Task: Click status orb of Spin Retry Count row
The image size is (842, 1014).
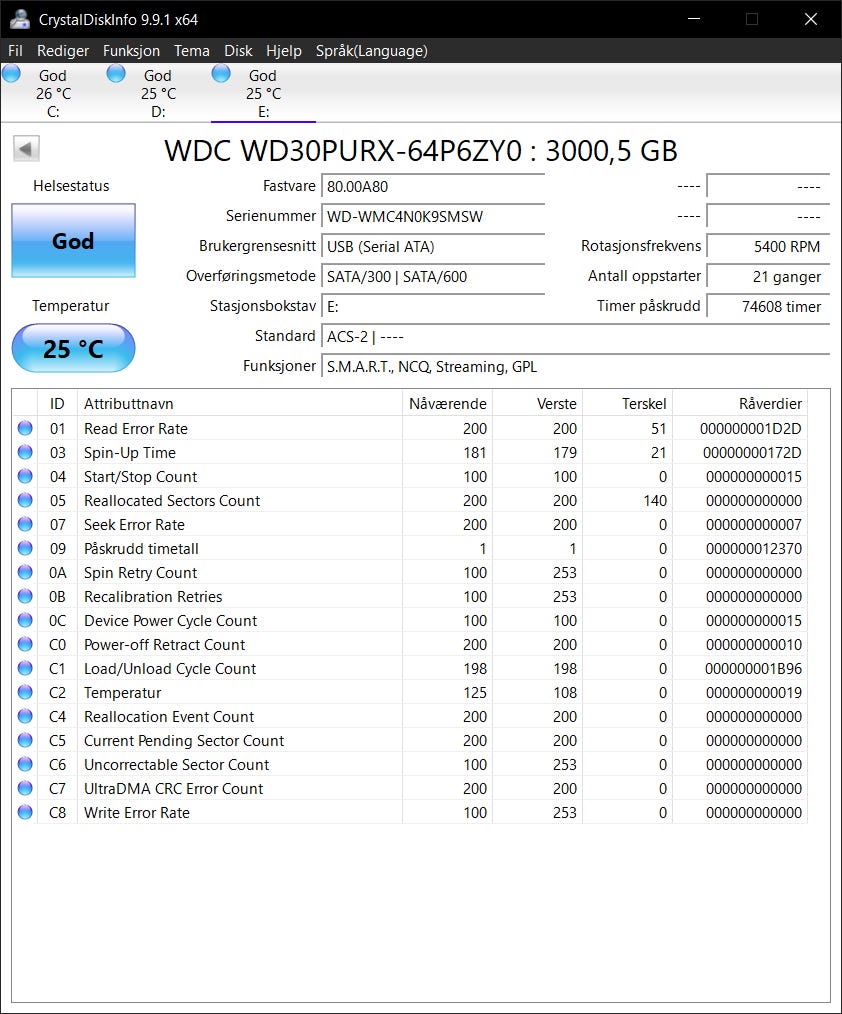Action: [25, 572]
